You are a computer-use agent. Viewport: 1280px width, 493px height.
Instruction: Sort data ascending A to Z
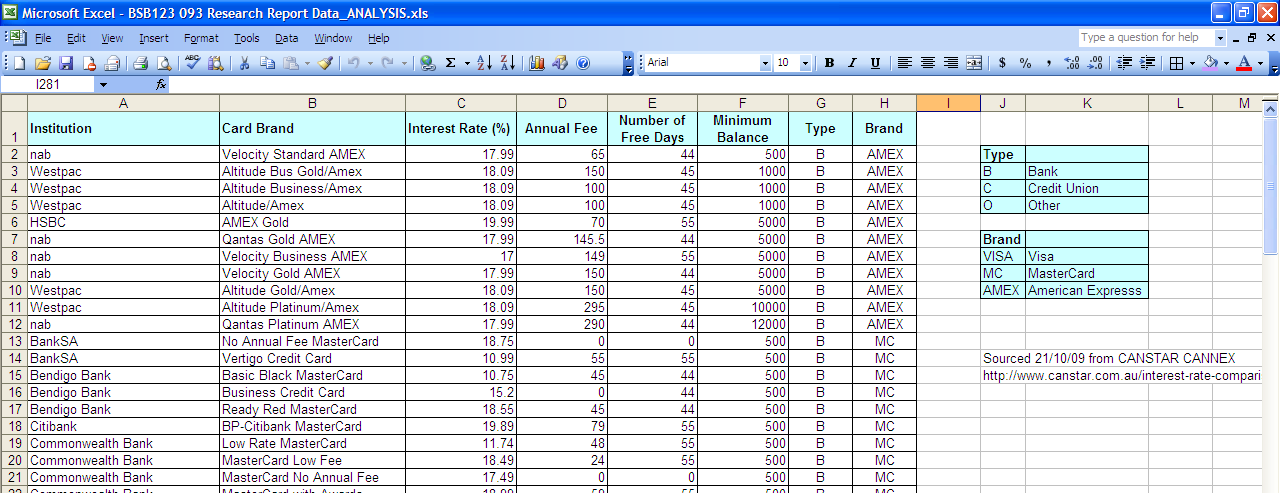(484, 63)
